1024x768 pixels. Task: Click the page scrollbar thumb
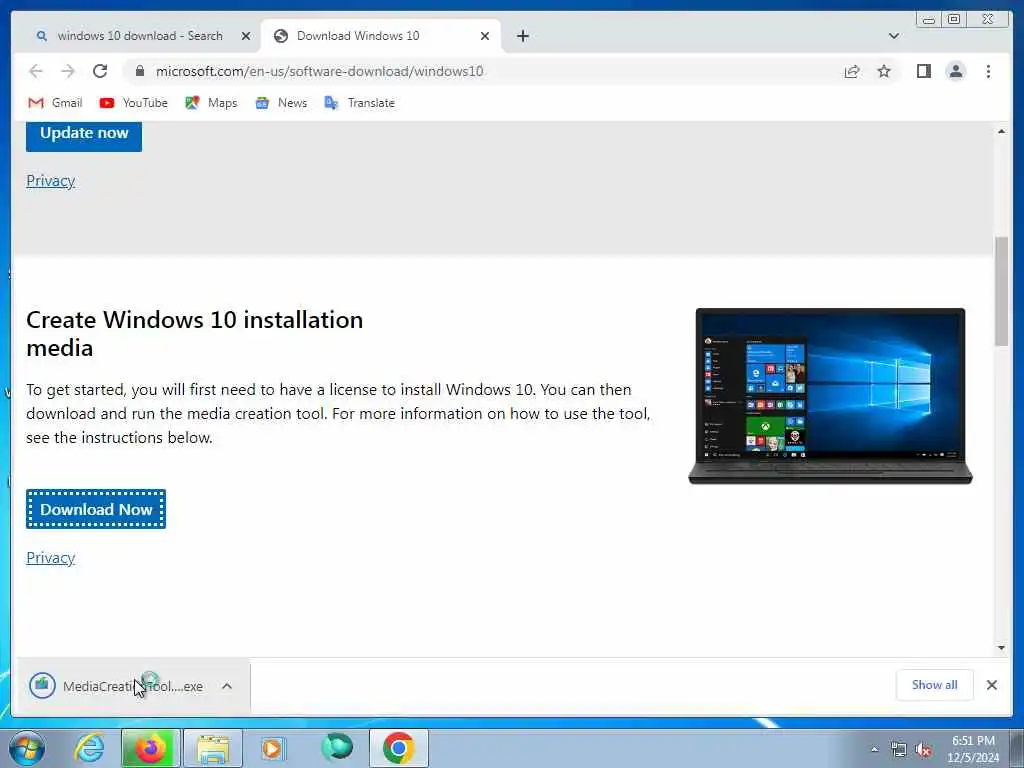coord(1001,291)
